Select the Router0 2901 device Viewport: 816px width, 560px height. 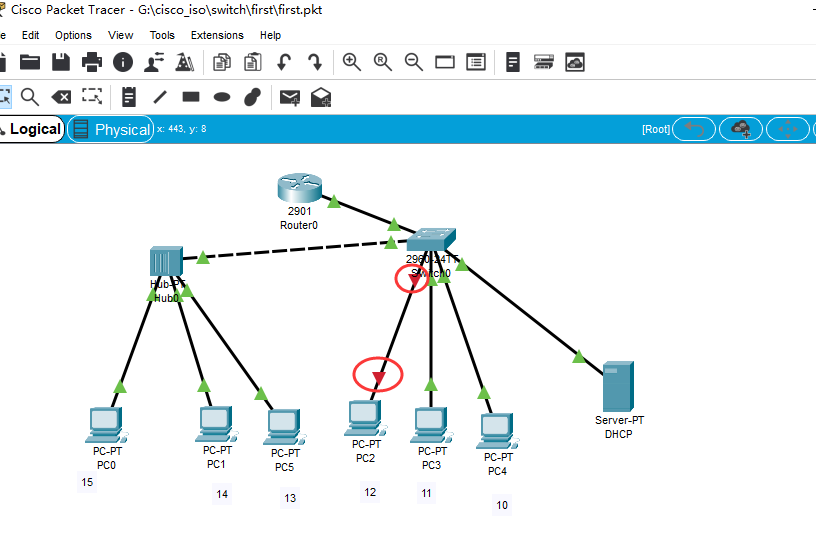(x=299, y=188)
